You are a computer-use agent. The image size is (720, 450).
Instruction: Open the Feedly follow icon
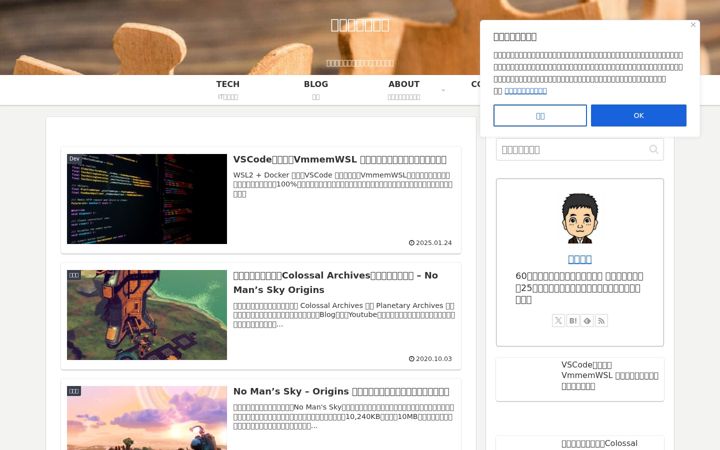coord(587,321)
